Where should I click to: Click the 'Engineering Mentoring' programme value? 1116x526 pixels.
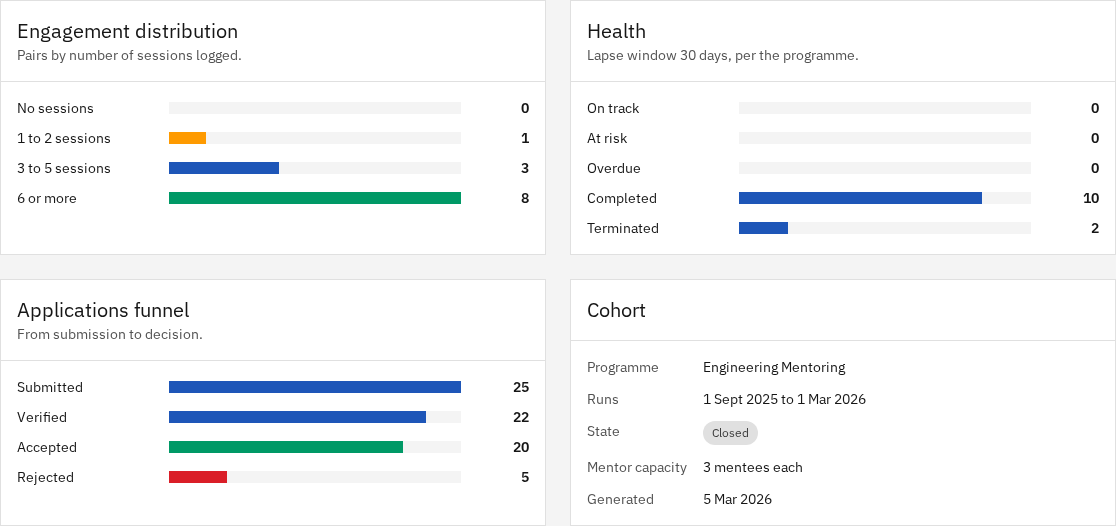click(774, 367)
